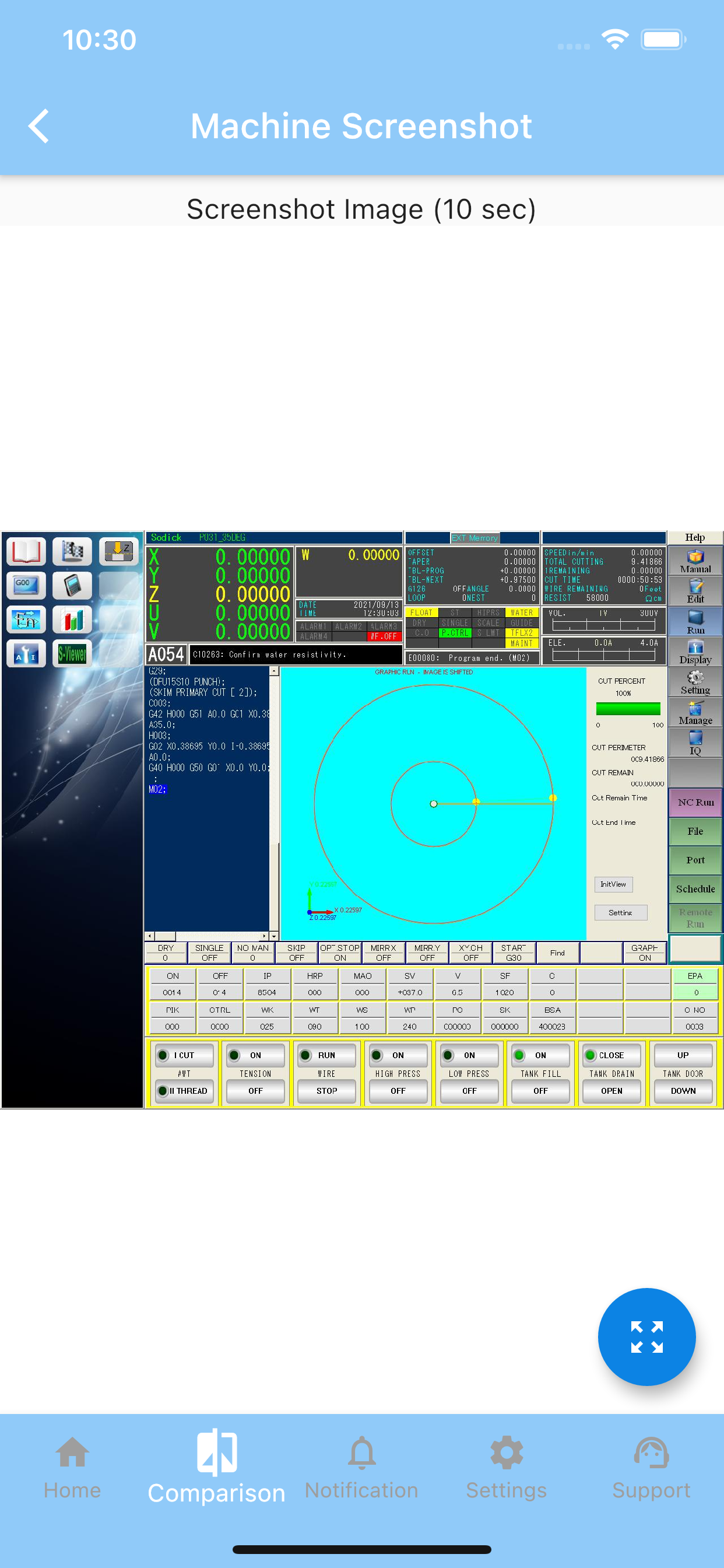Click the Find button
724x1568 pixels.
(x=557, y=953)
